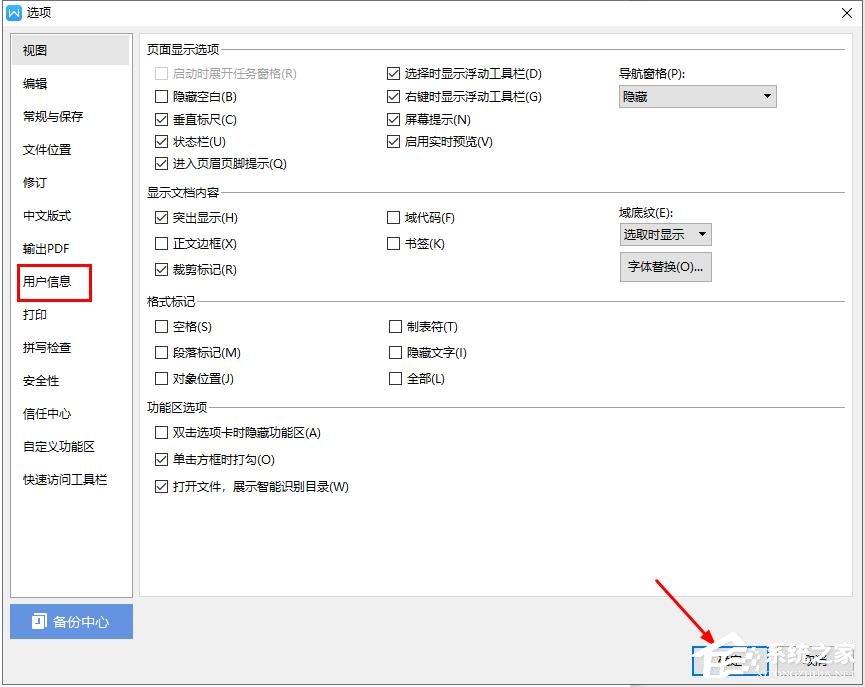Click the 字体替换(O) font substitution button
865x687 pixels.
pos(665,267)
